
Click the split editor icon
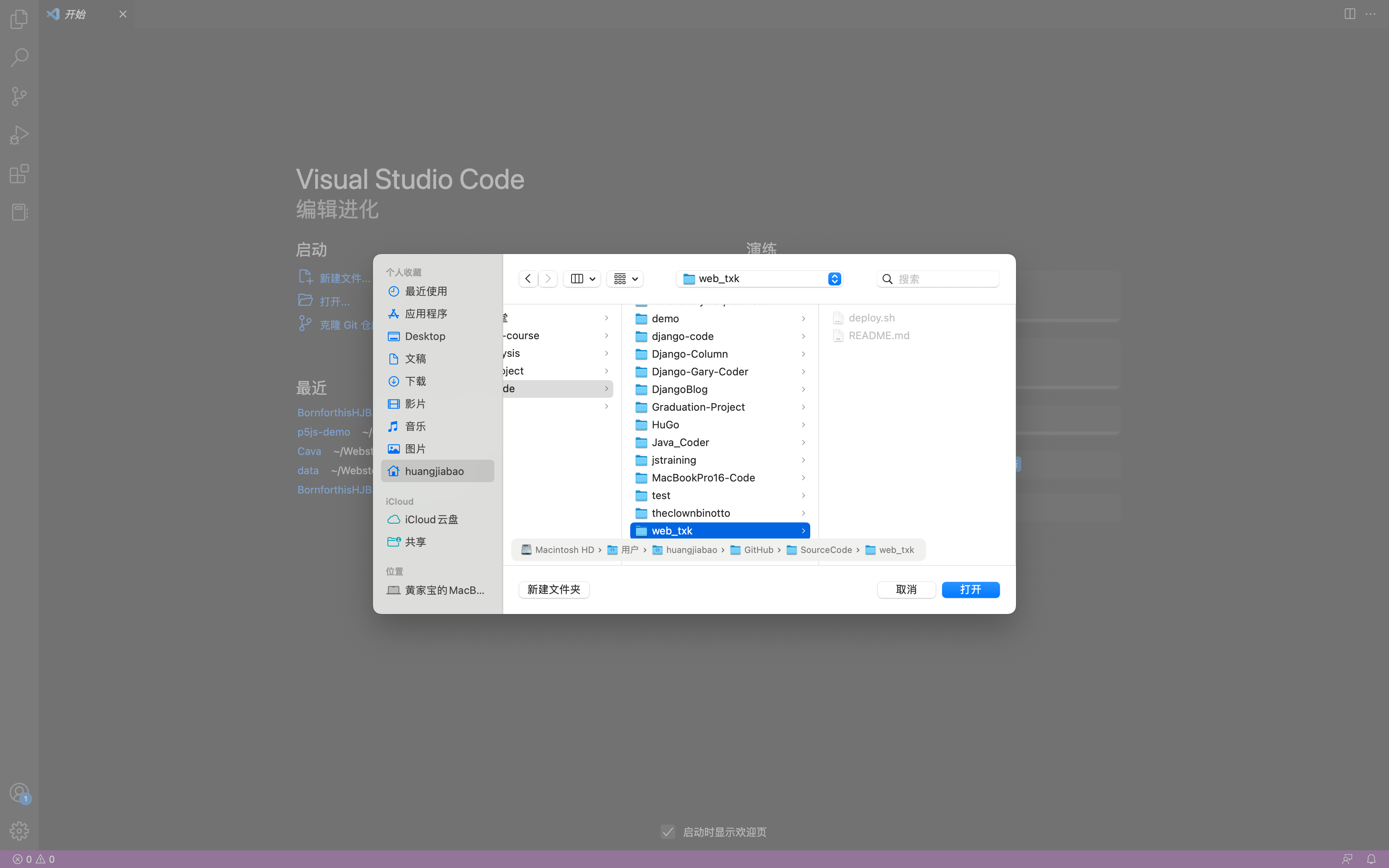click(1349, 14)
